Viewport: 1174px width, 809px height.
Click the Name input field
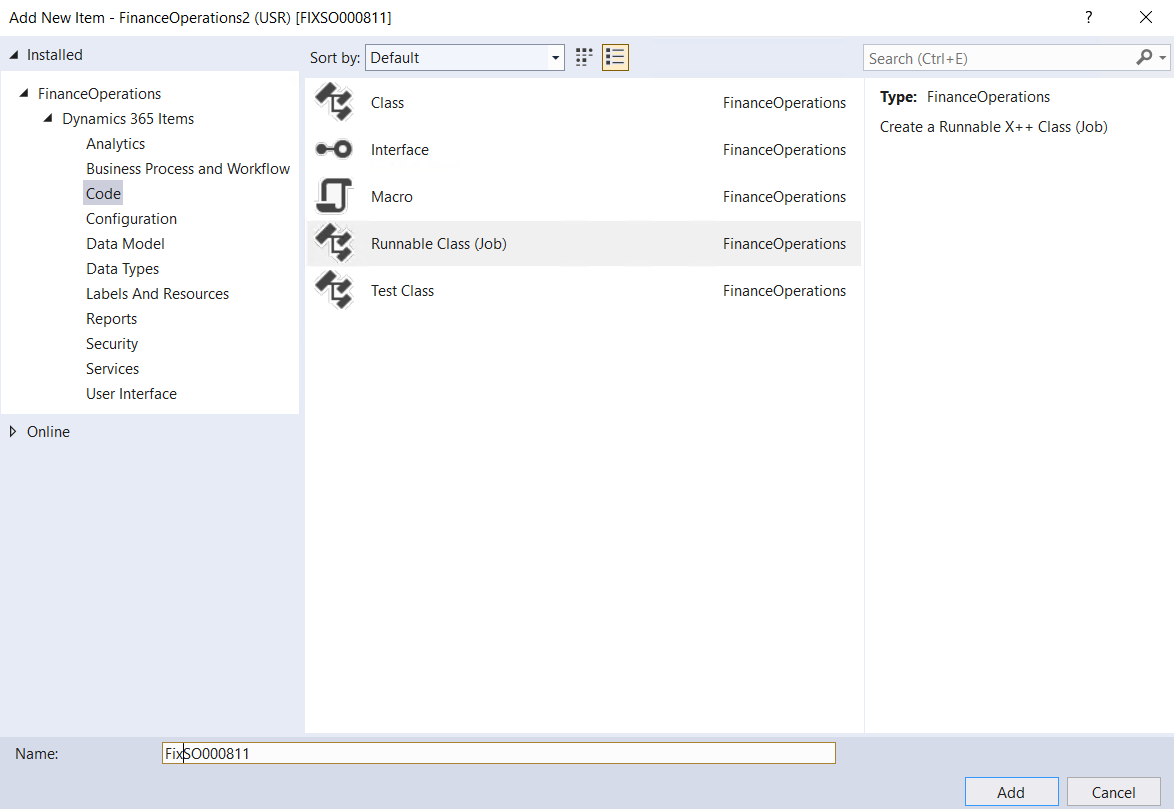(499, 753)
